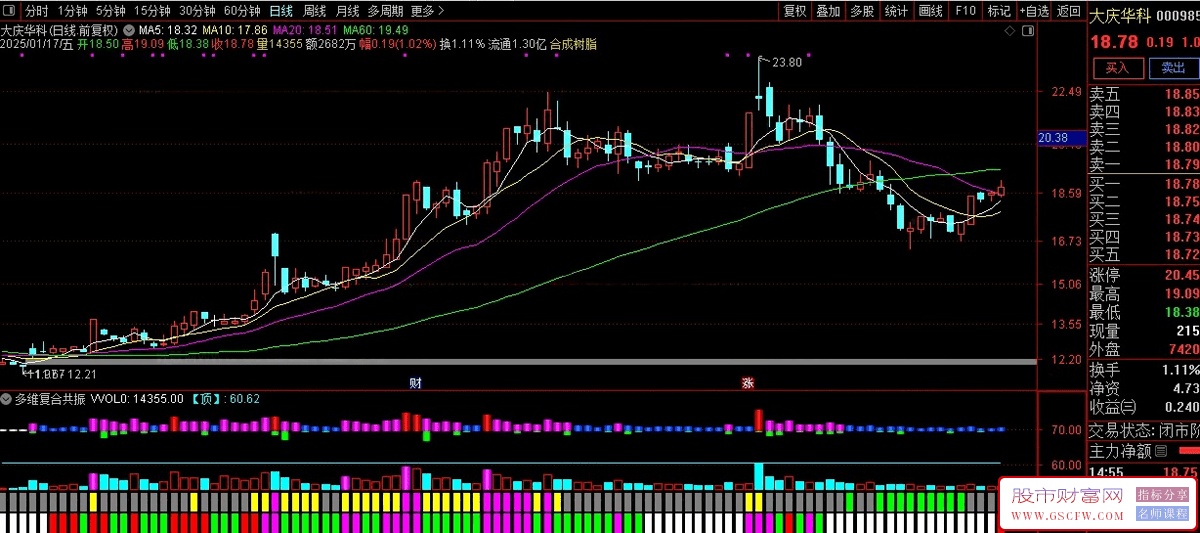
Task: Select the 30分钟 period
Action: click(197, 11)
